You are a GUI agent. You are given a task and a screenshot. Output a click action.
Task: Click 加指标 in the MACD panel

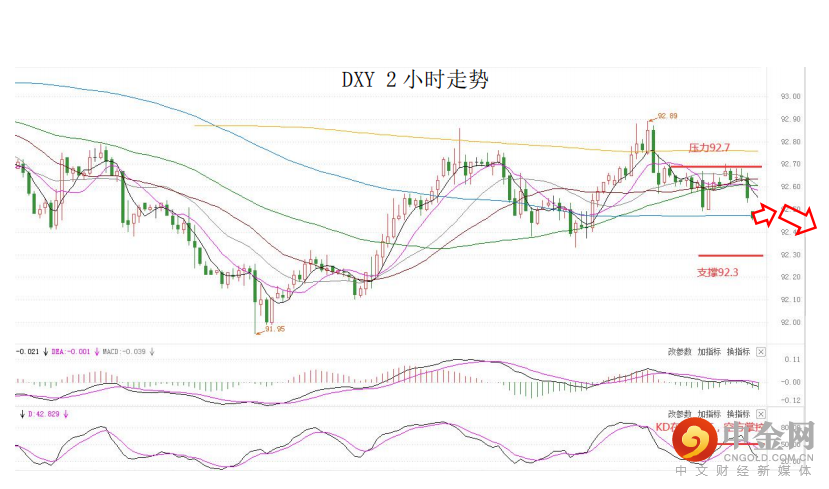709,352
